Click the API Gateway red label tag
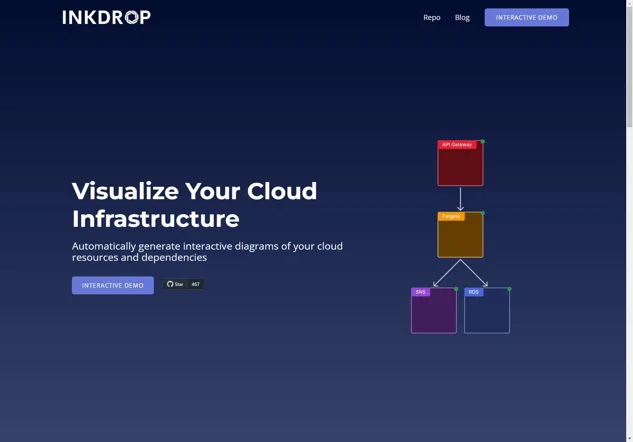 click(457, 145)
